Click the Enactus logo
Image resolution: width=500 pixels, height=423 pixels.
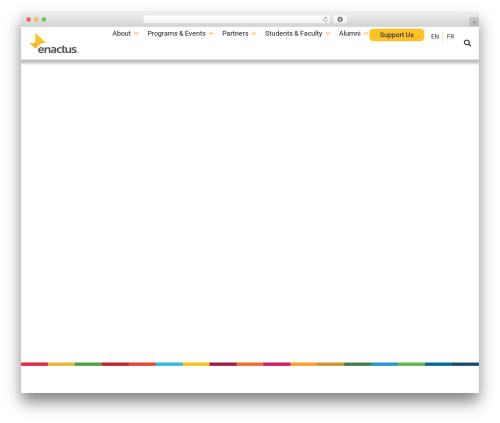54,44
